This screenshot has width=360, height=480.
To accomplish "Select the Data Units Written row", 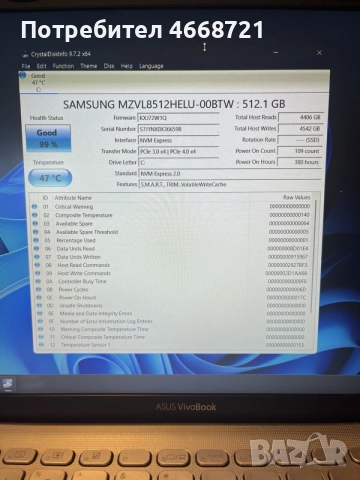I will point(173,257).
